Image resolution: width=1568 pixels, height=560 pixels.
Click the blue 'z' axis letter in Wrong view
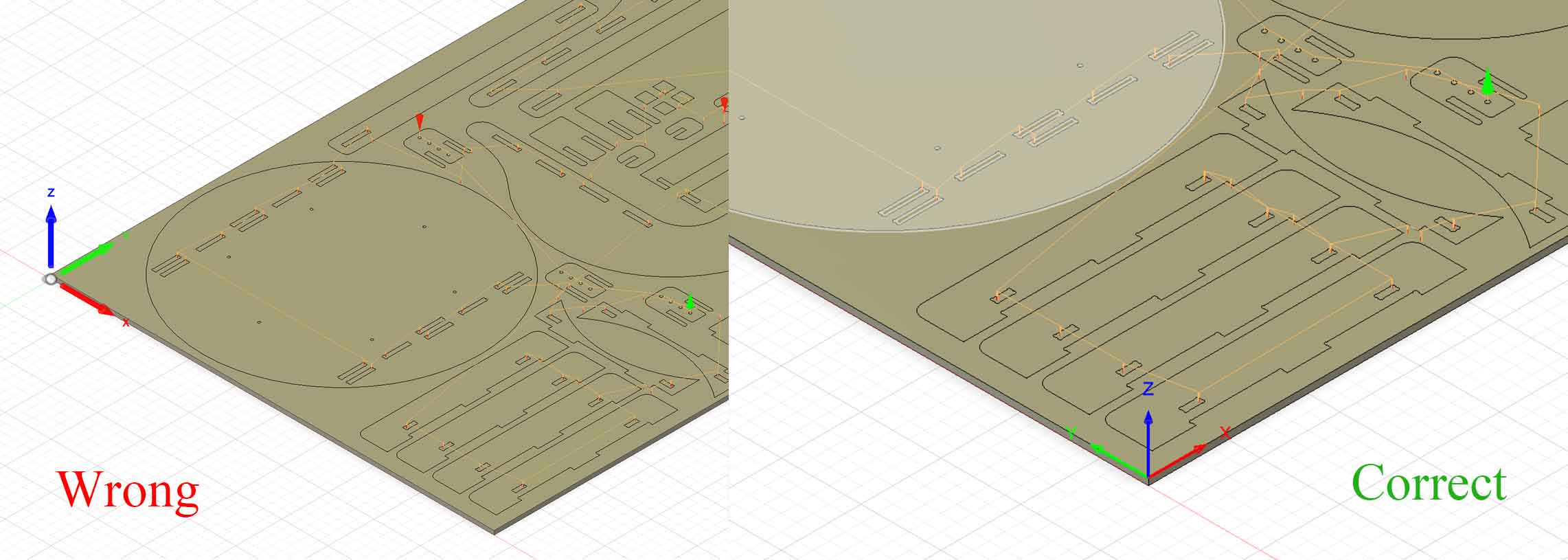[x=50, y=192]
